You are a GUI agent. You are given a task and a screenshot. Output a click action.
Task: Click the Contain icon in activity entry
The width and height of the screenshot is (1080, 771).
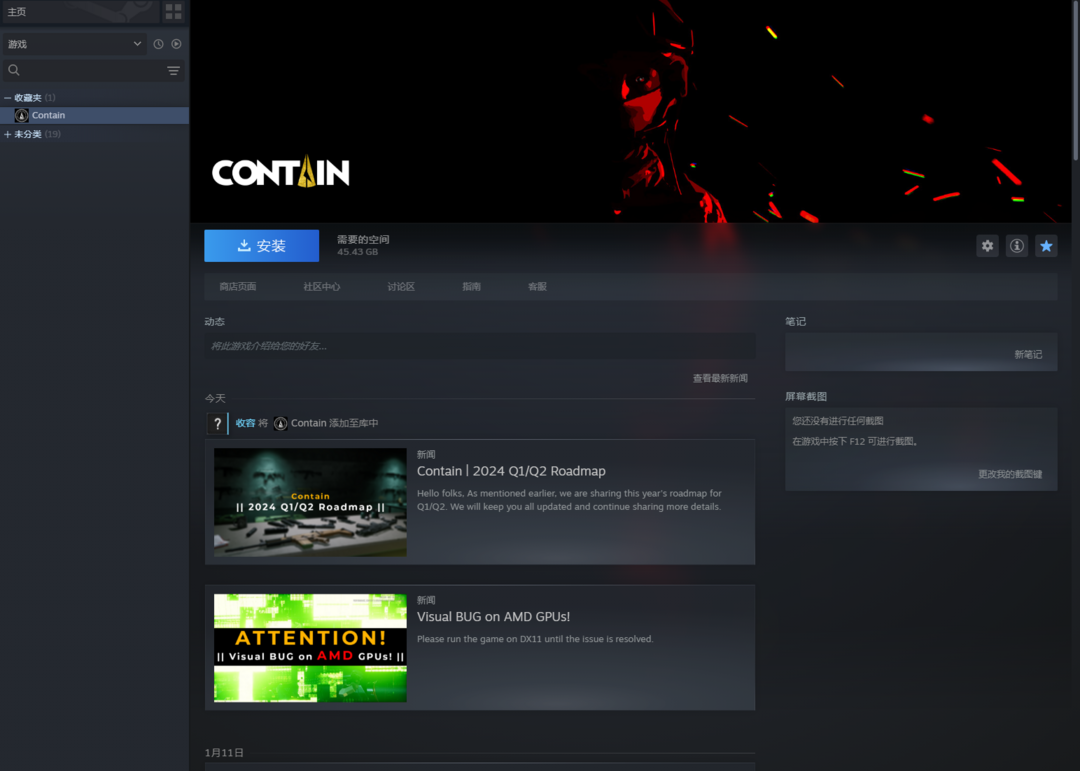[280, 423]
